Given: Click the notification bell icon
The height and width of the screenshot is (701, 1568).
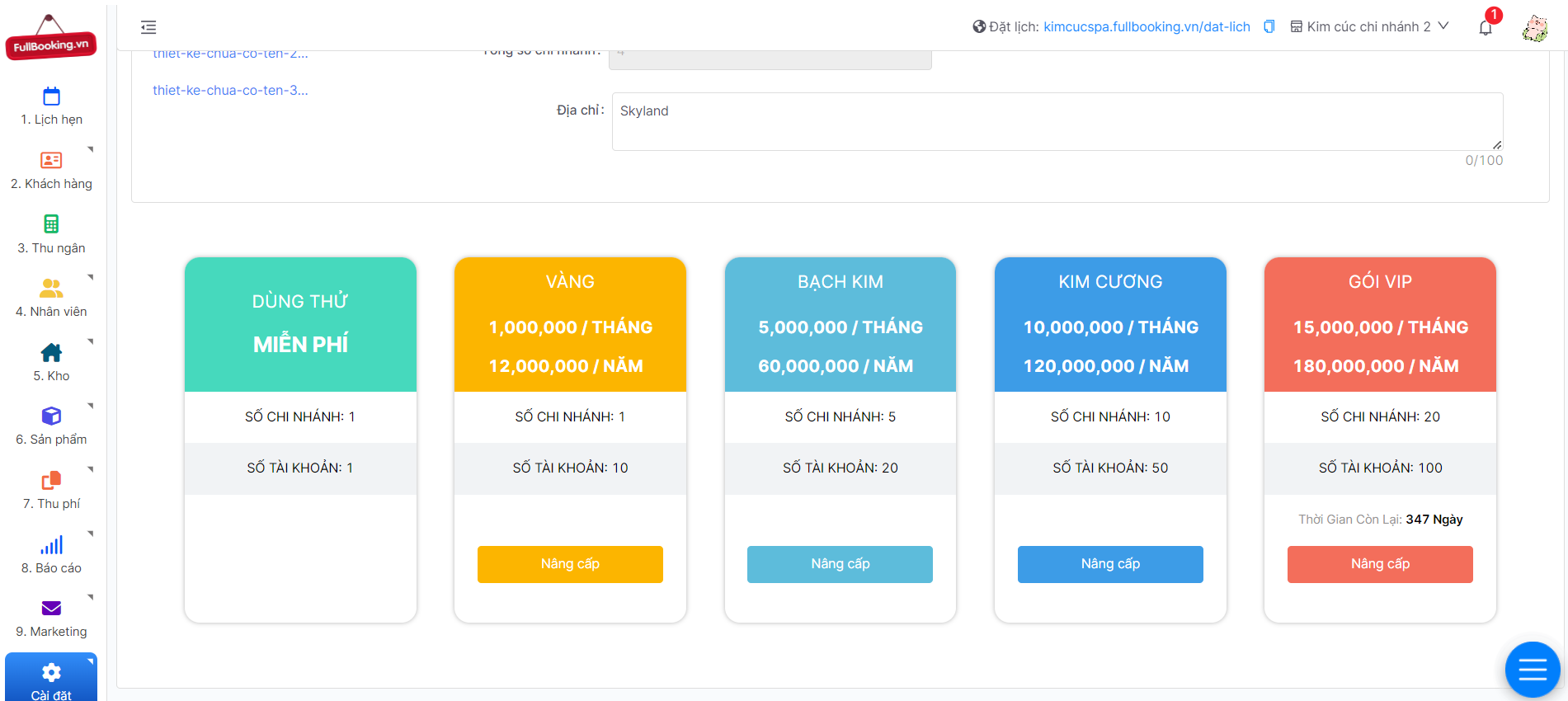Looking at the screenshot, I should click(x=1486, y=27).
